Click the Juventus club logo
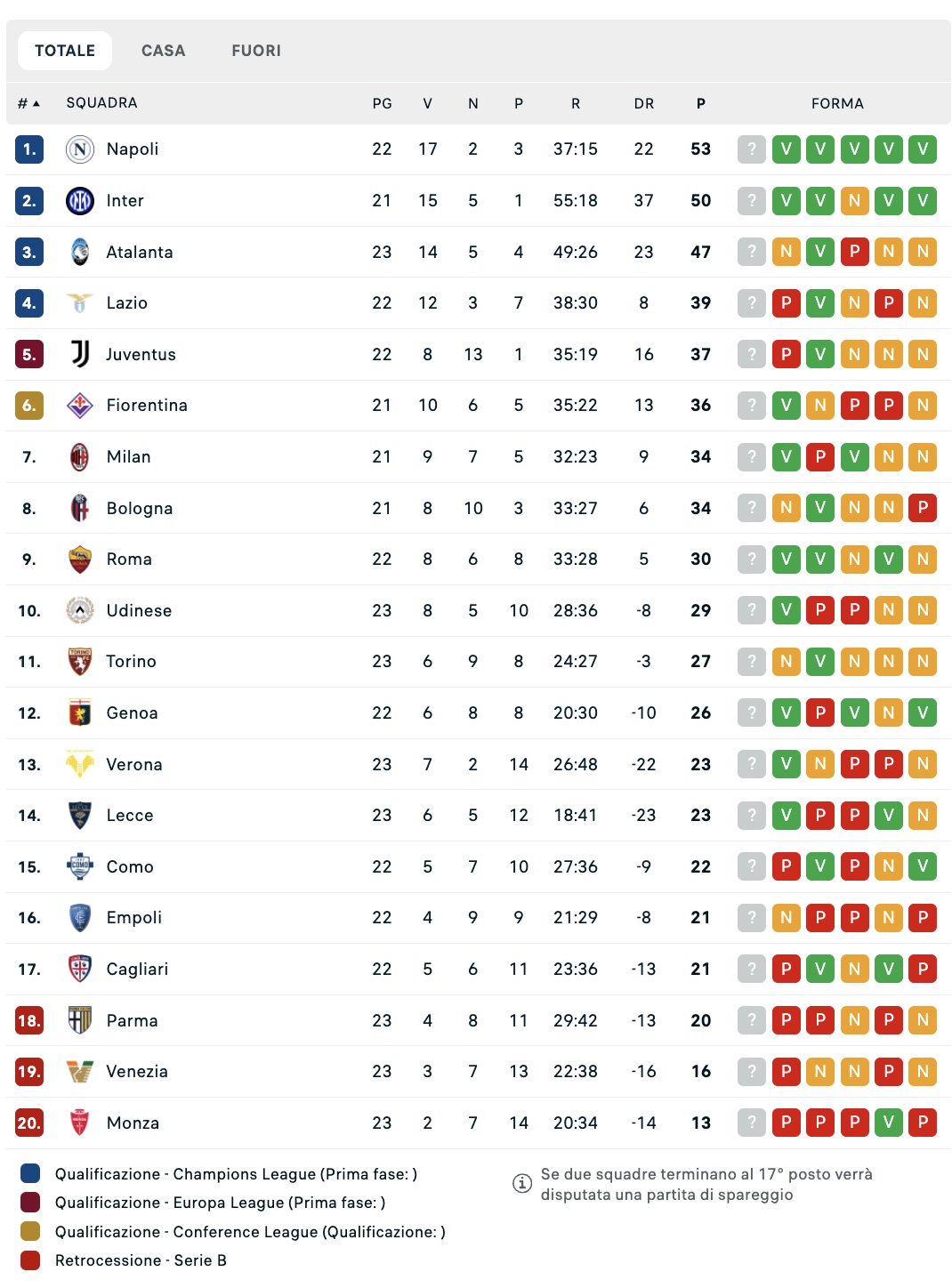 point(80,354)
